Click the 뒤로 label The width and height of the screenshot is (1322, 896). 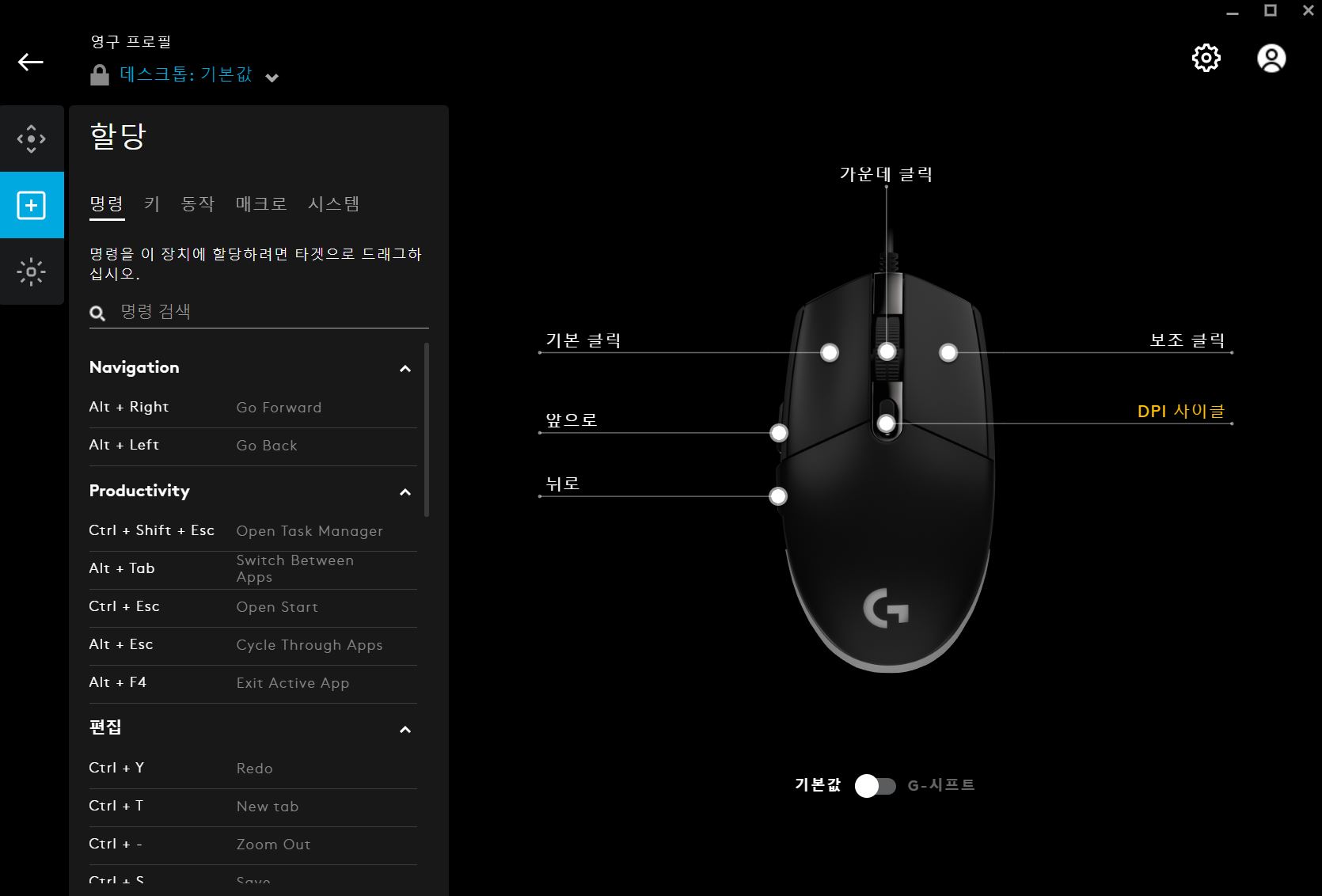(x=563, y=484)
